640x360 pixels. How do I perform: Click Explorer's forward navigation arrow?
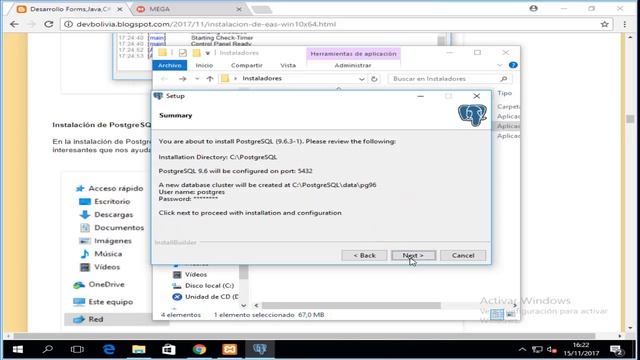tap(182, 79)
